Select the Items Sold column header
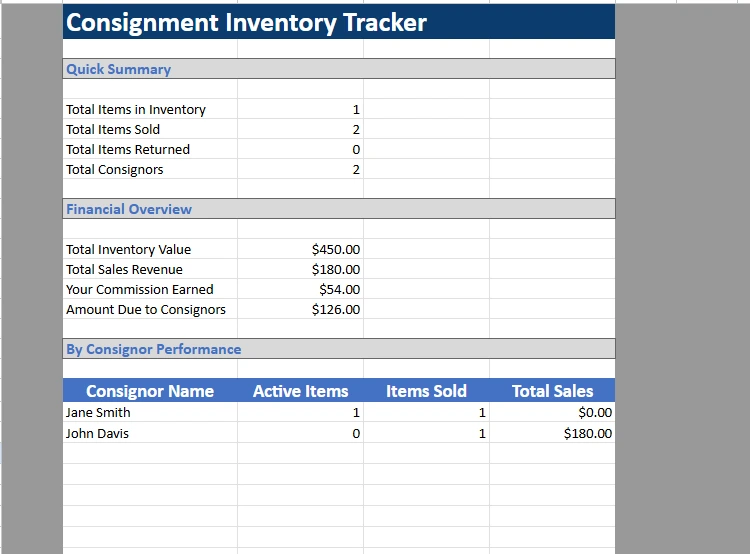This screenshot has width=750, height=554. [426, 391]
